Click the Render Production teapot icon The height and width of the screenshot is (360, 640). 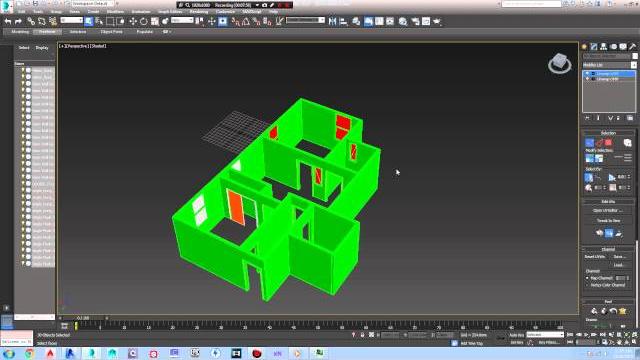coord(437,21)
